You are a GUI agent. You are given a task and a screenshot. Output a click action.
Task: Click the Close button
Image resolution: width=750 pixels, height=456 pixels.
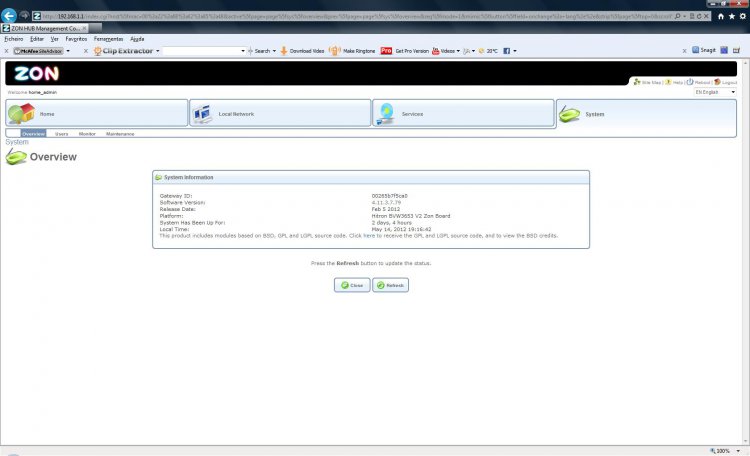352,285
